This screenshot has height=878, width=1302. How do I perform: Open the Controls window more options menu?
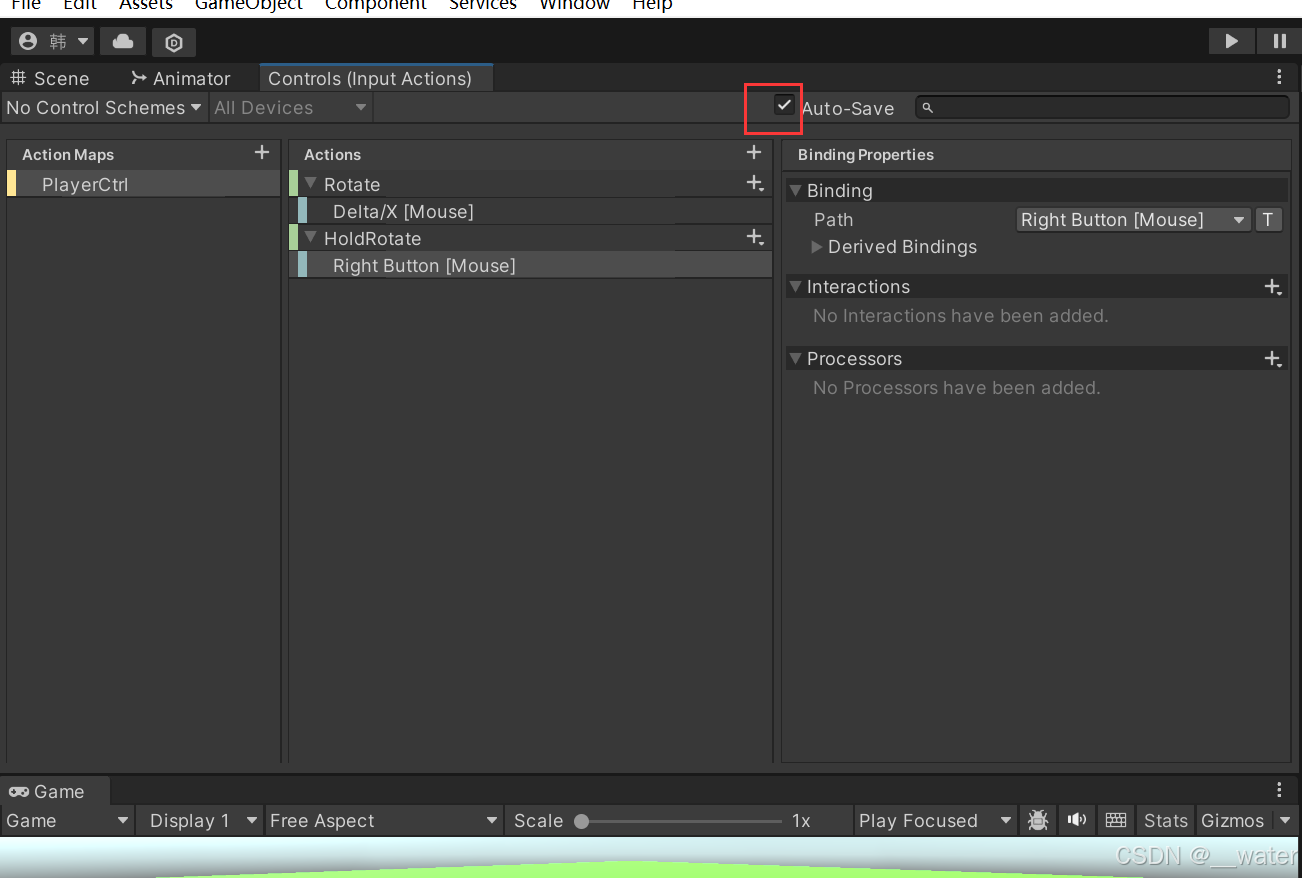pyautogui.click(x=1279, y=77)
